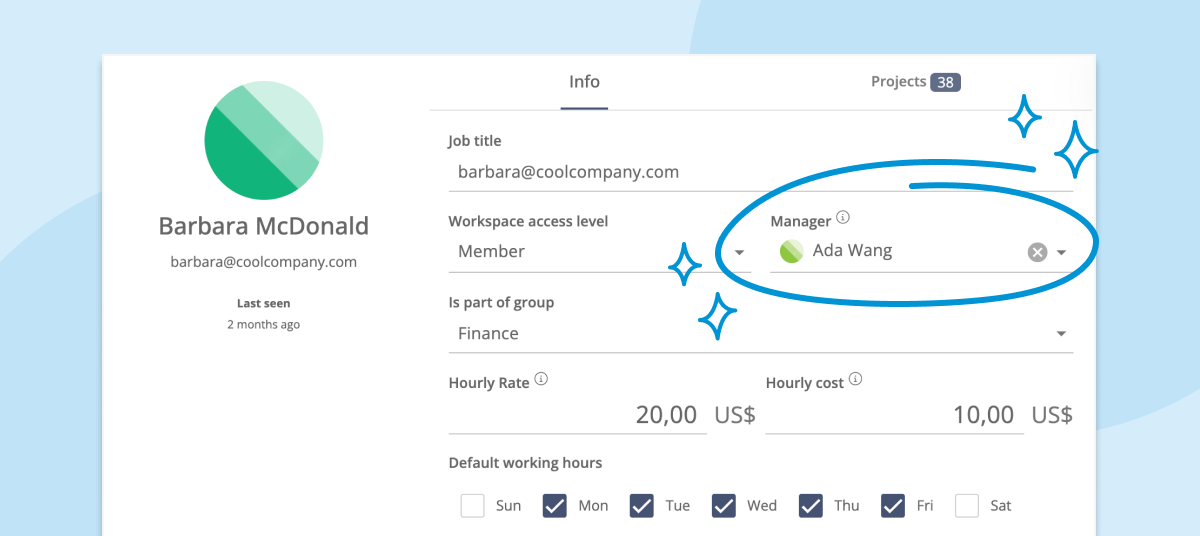
Task: Open the Is part of group dropdown
Action: pyautogui.click(x=761, y=334)
